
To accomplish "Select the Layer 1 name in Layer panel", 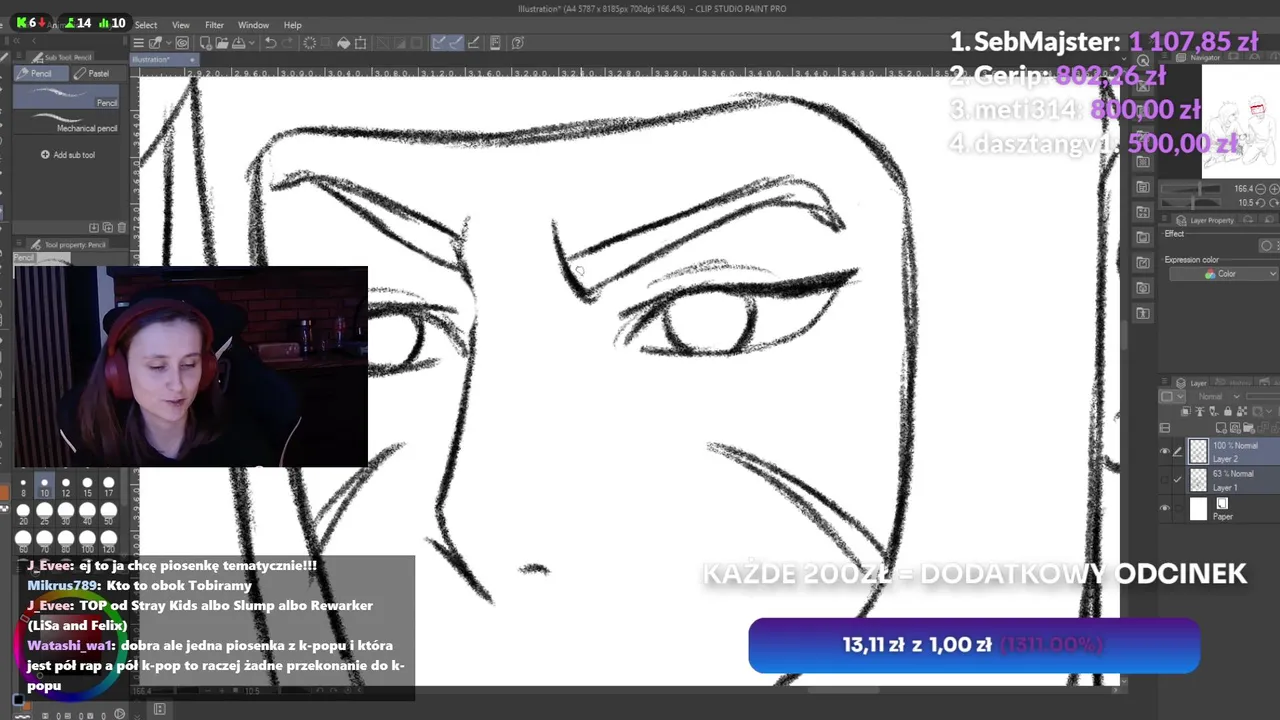I will [x=1225, y=488].
